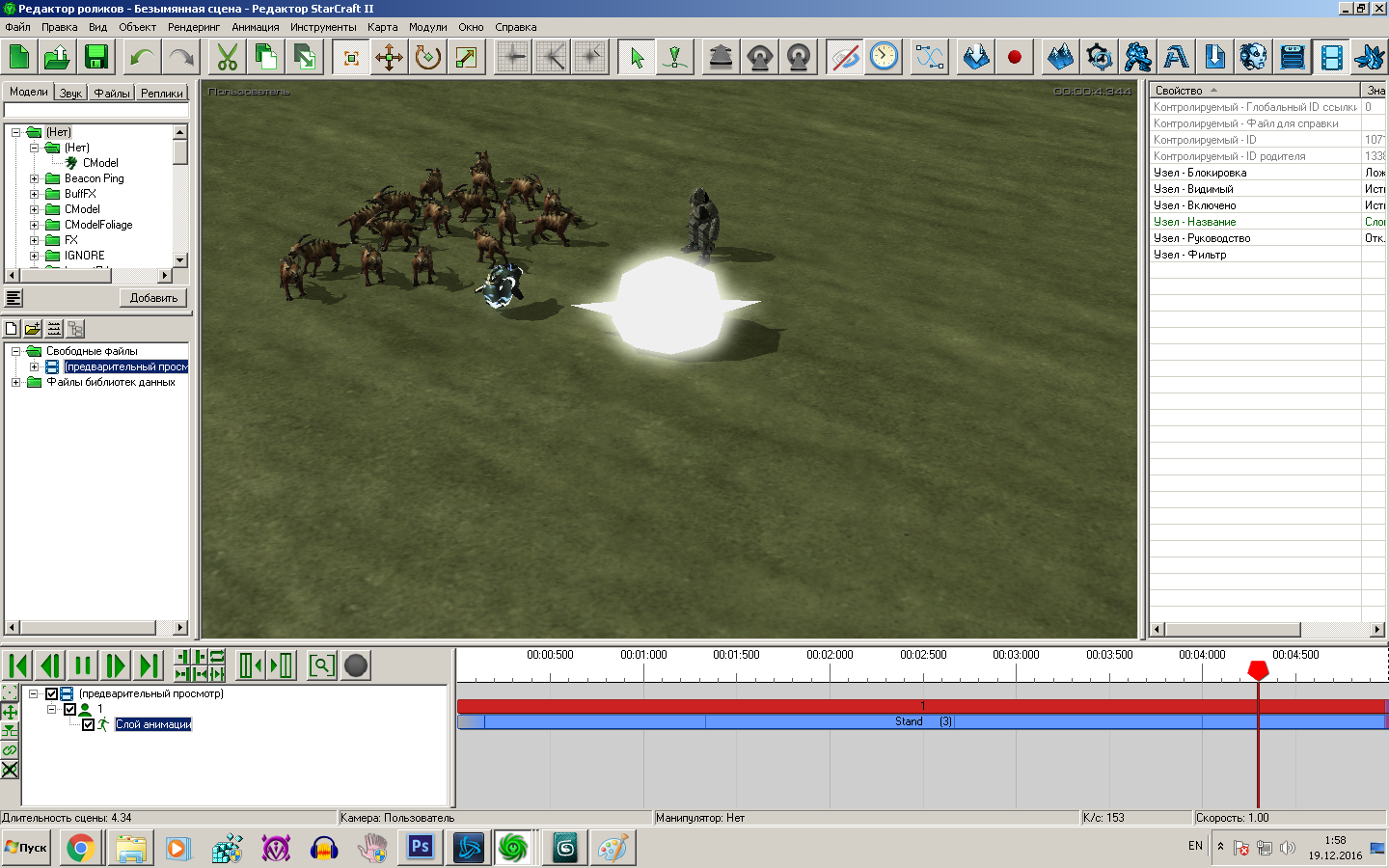Click the Добавить button
The image size is (1389, 868).
(x=153, y=298)
